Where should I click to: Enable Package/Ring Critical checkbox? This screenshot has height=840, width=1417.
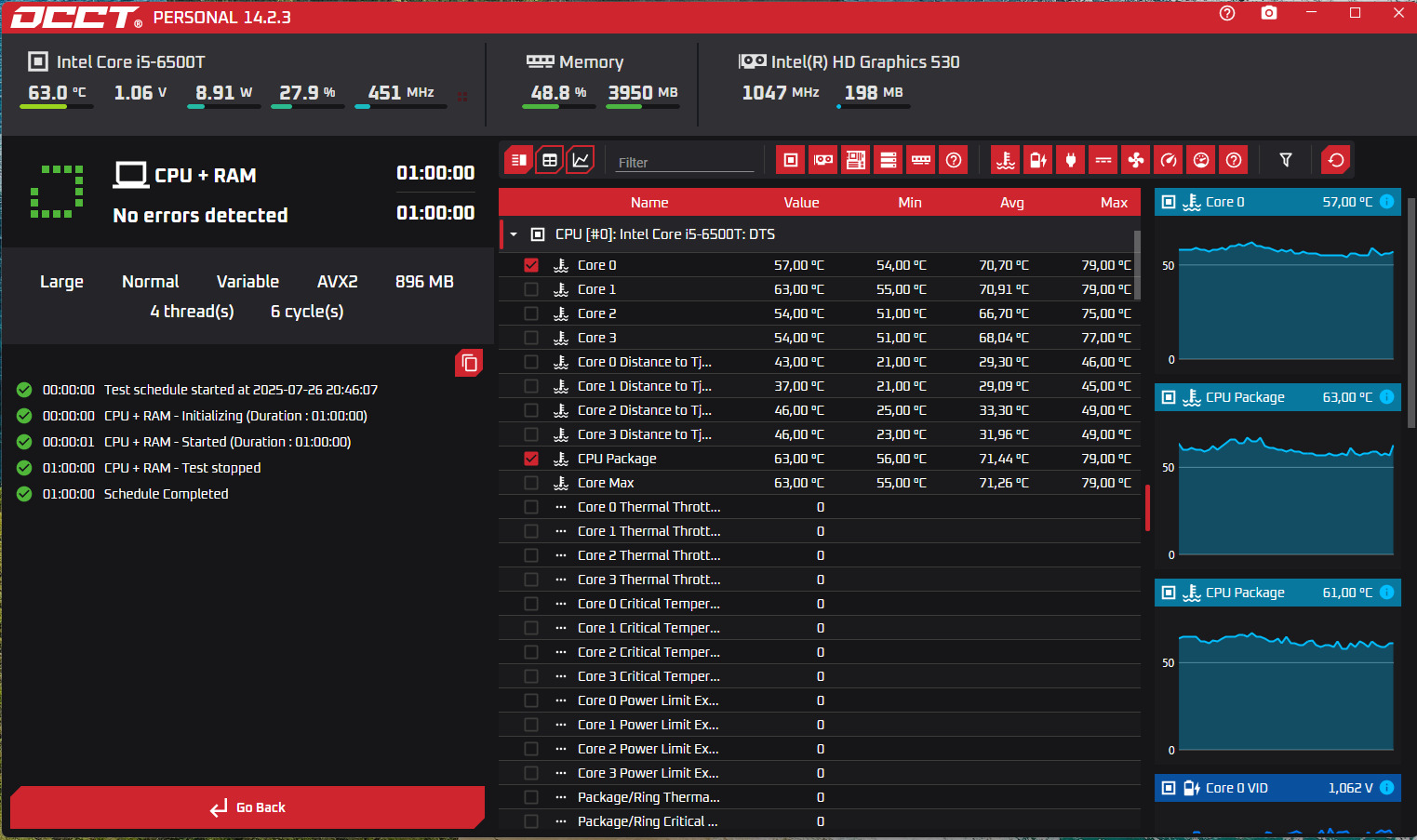pos(531,821)
